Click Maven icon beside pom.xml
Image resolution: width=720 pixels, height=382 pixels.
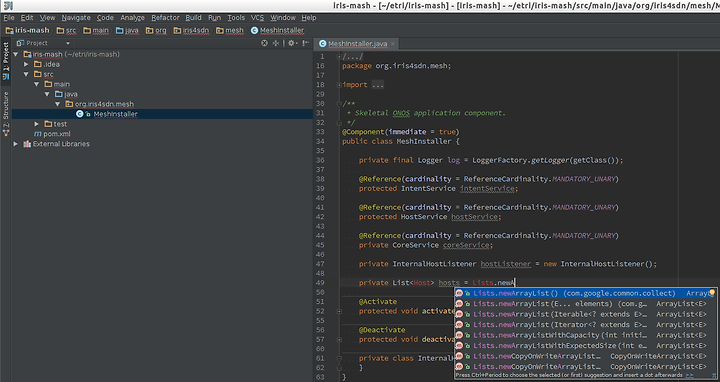pos(38,134)
